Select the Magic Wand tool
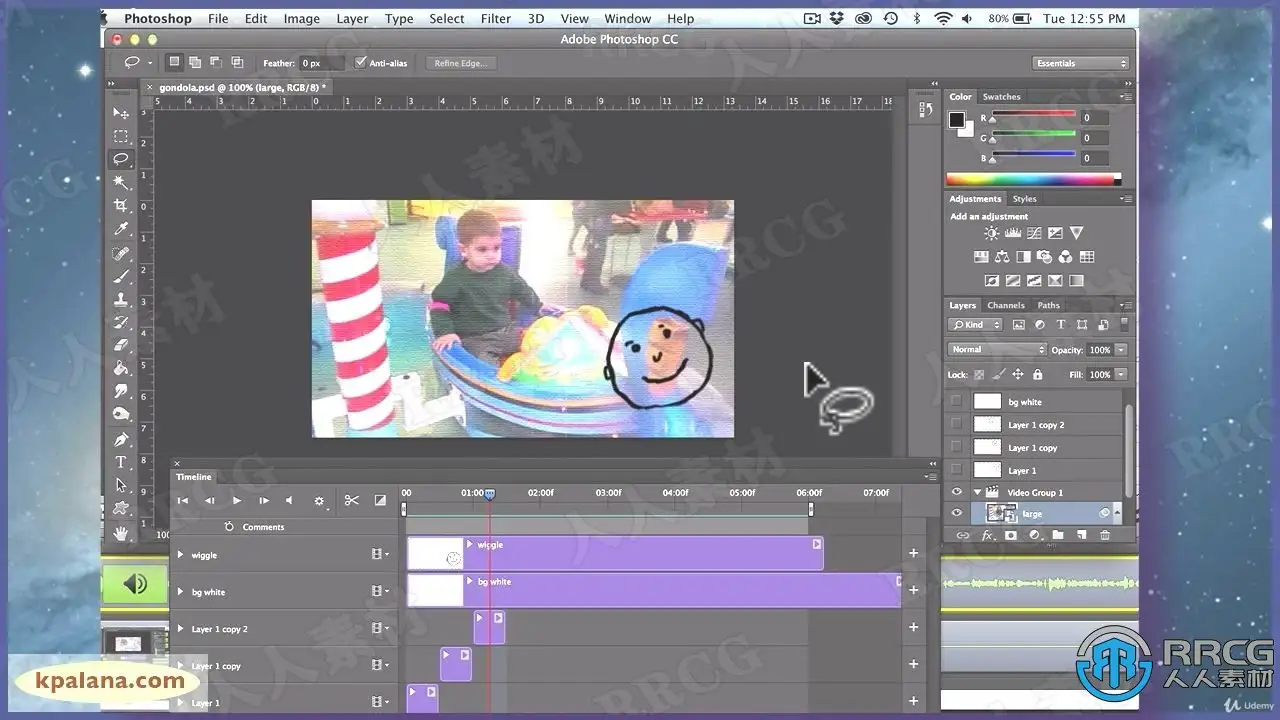The width and height of the screenshot is (1280, 720). pos(121,182)
